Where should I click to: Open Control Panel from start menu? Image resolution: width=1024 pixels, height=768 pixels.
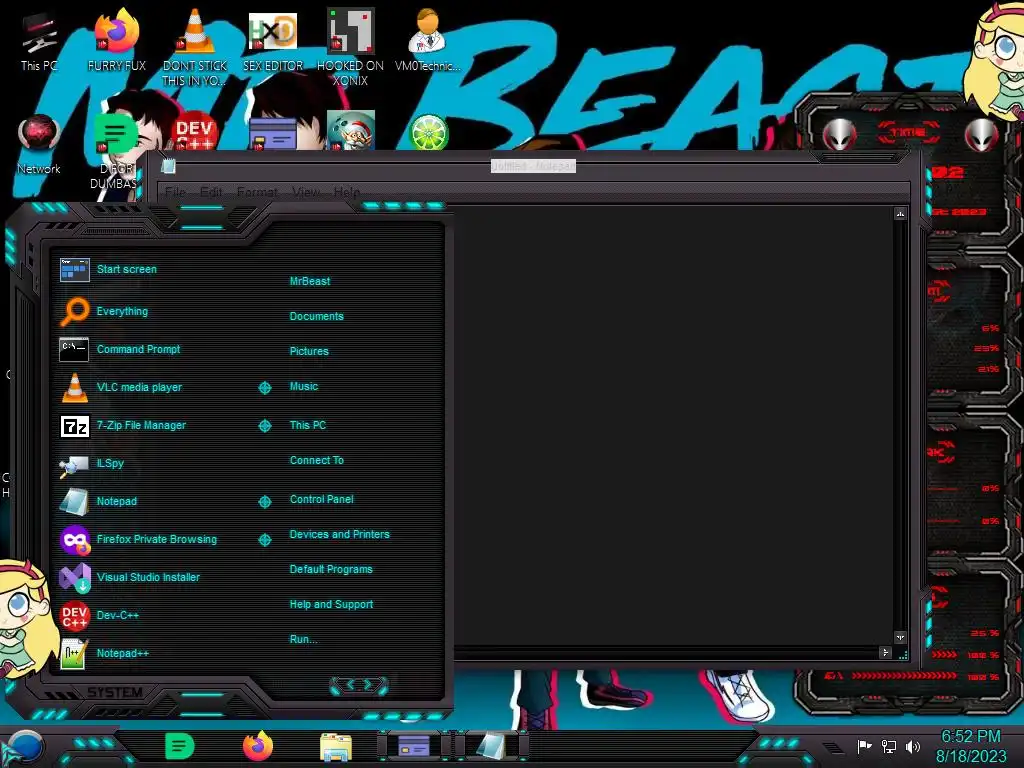tap(321, 500)
